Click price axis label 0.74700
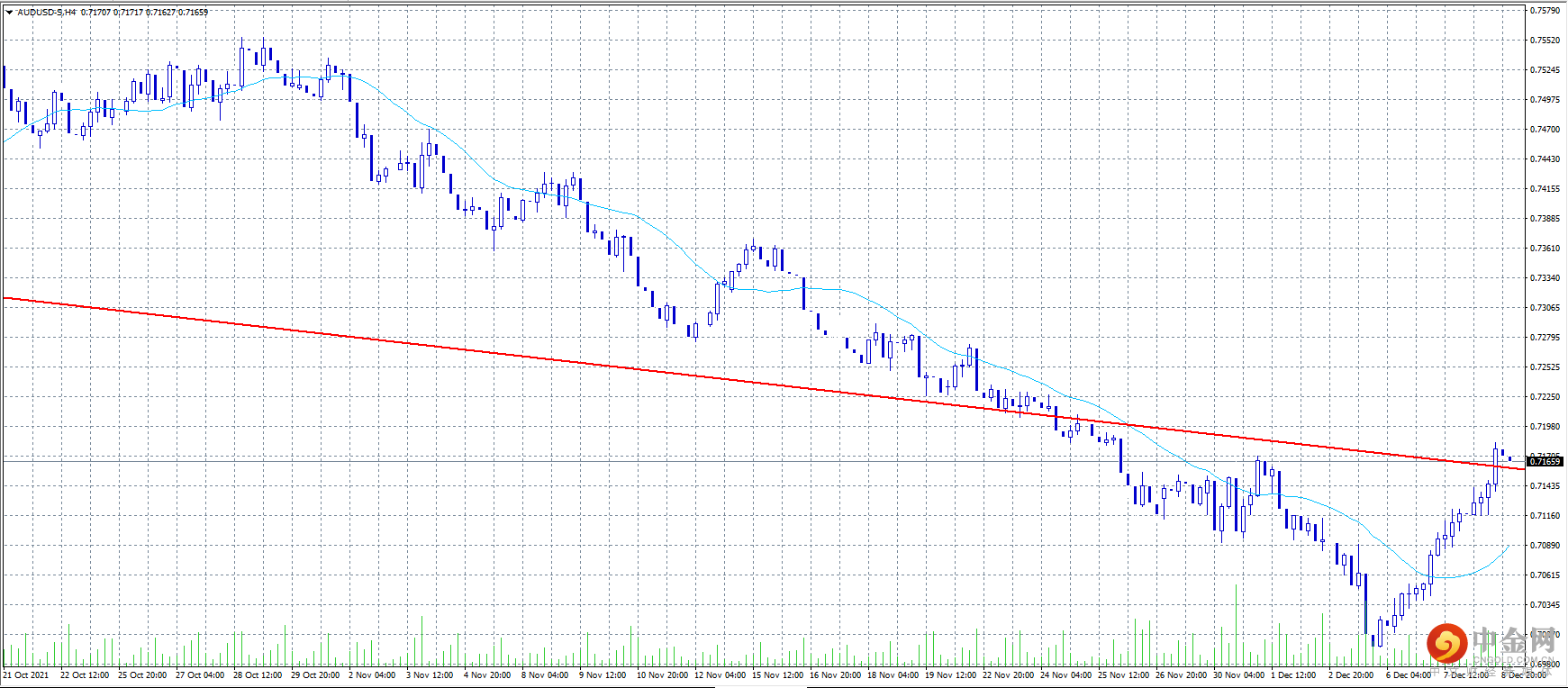1568x688 pixels. pos(1545,130)
